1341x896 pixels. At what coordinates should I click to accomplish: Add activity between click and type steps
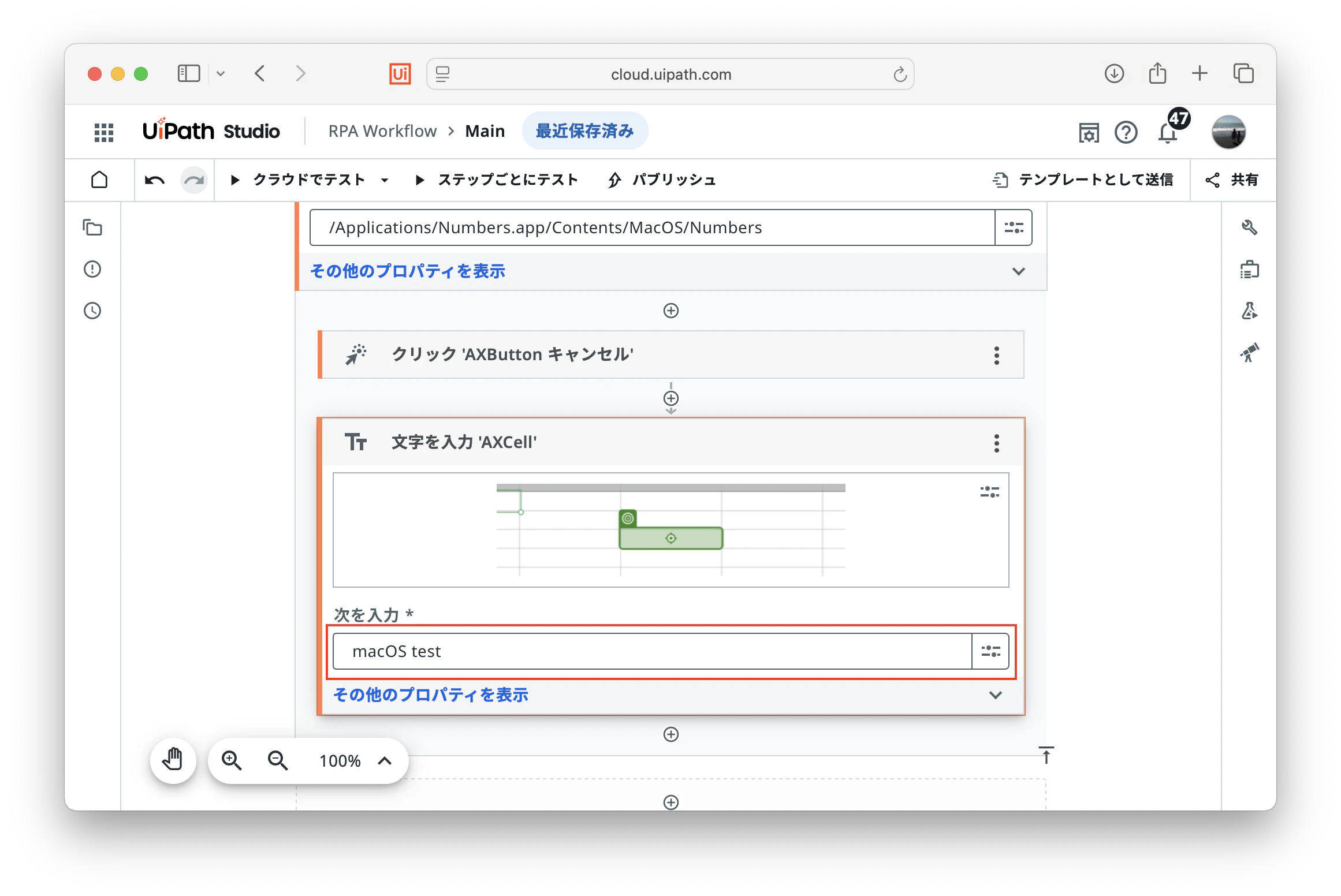pyautogui.click(x=671, y=398)
